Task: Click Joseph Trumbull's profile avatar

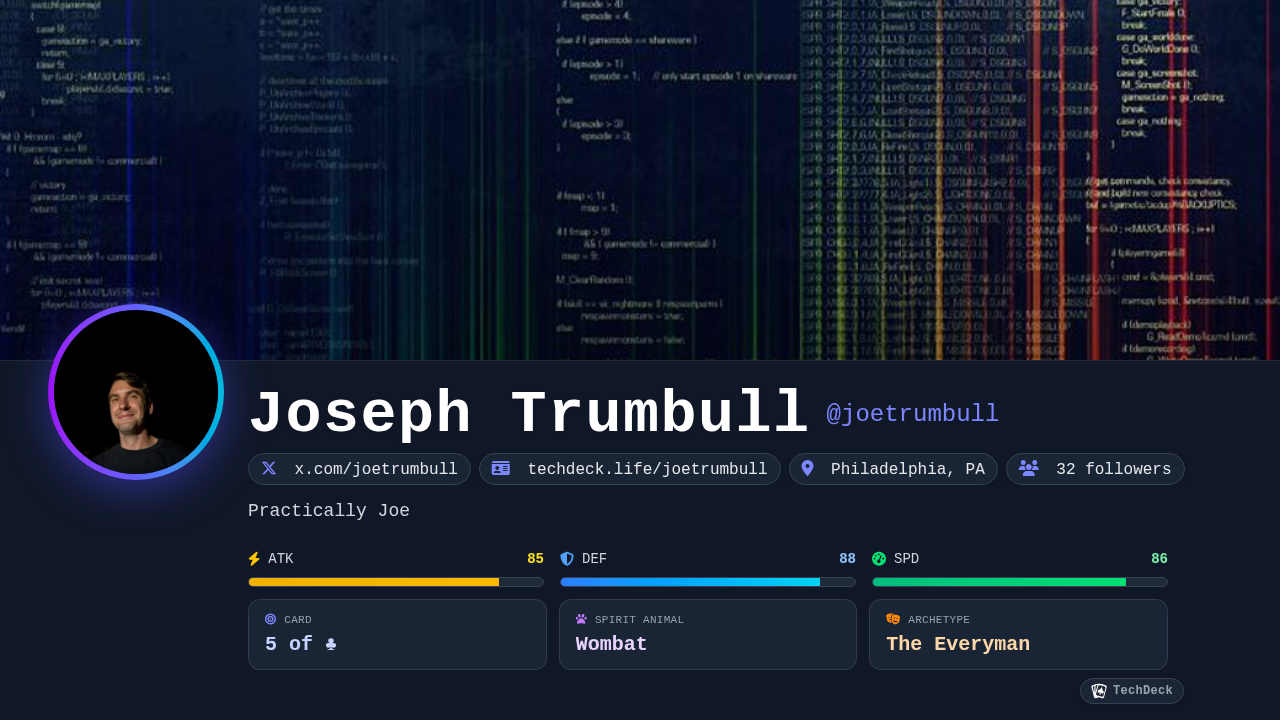Action: 136,392
